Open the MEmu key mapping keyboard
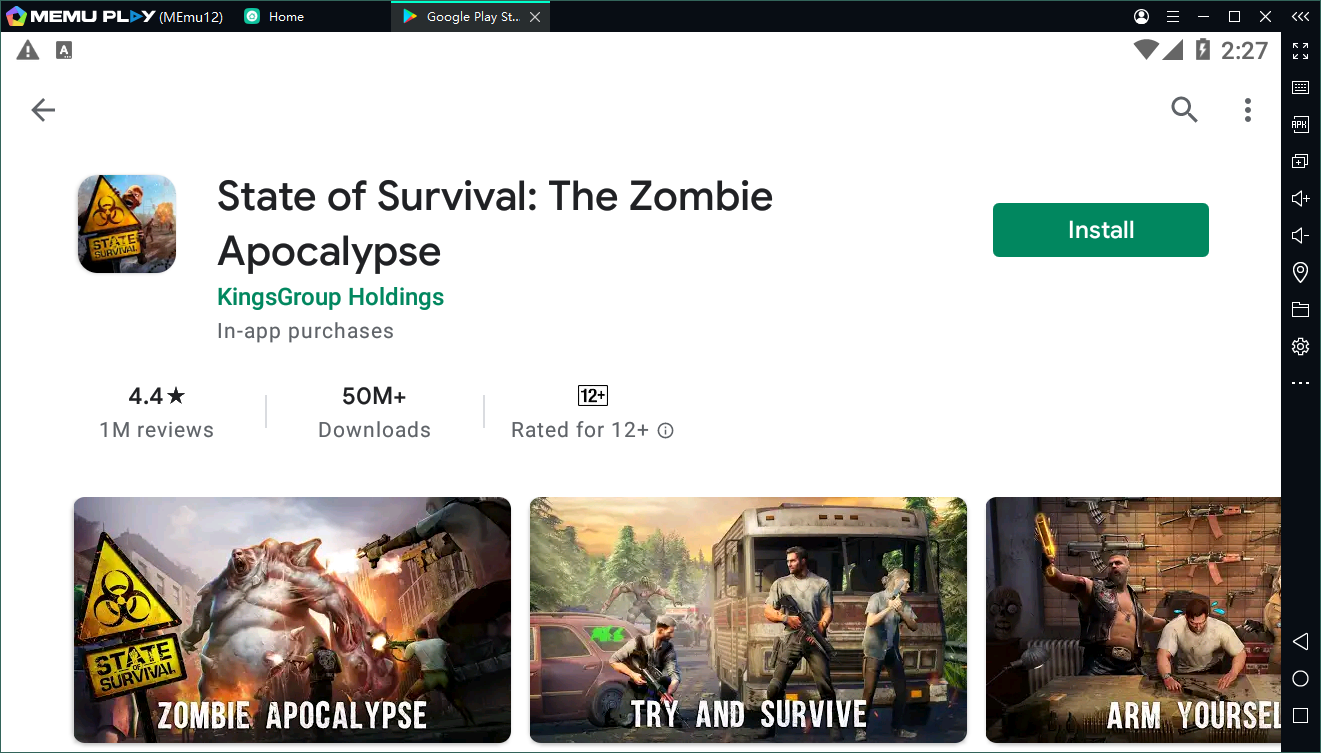This screenshot has height=753, width=1321. (x=1300, y=88)
